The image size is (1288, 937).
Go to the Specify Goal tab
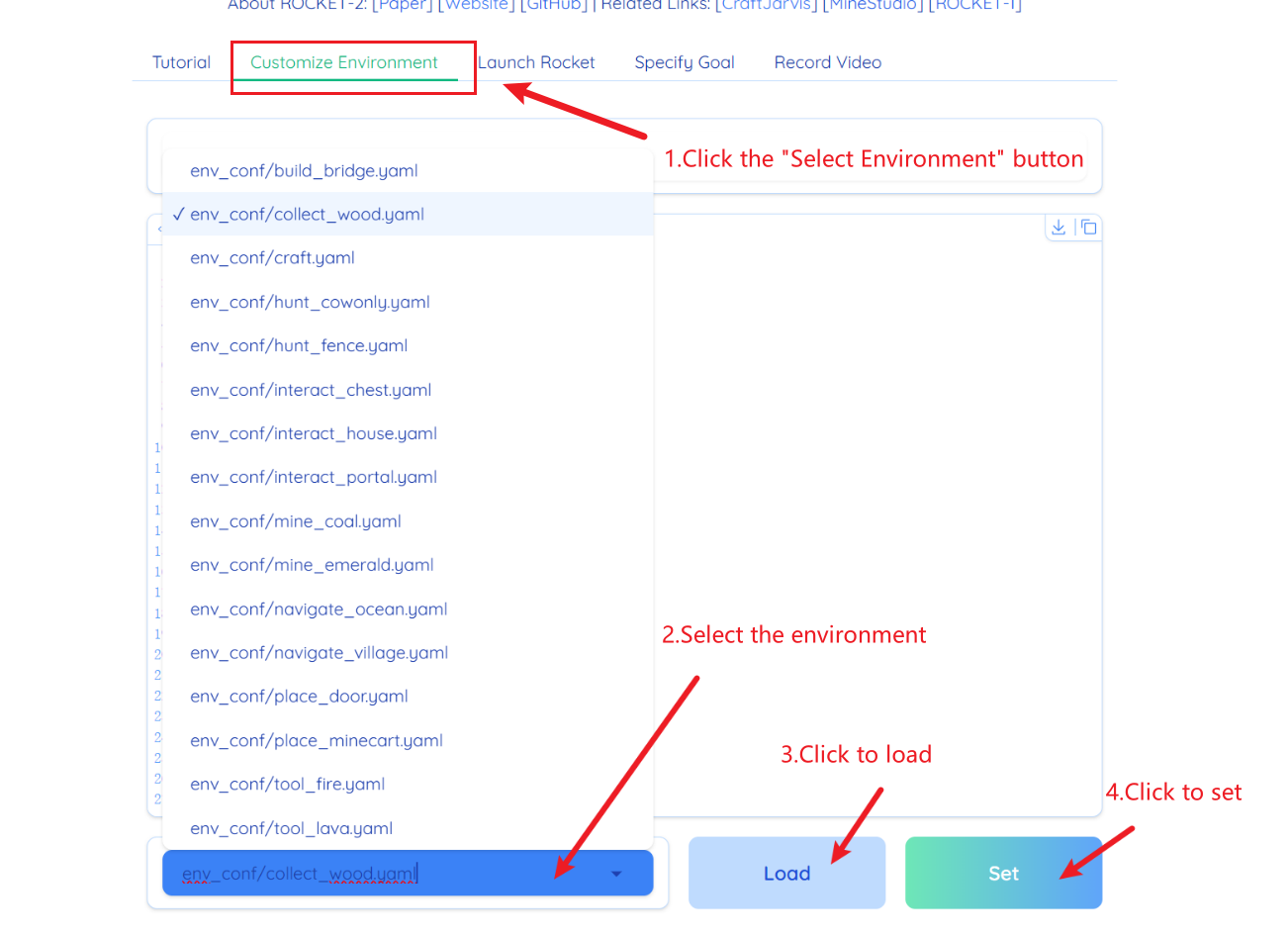(684, 62)
